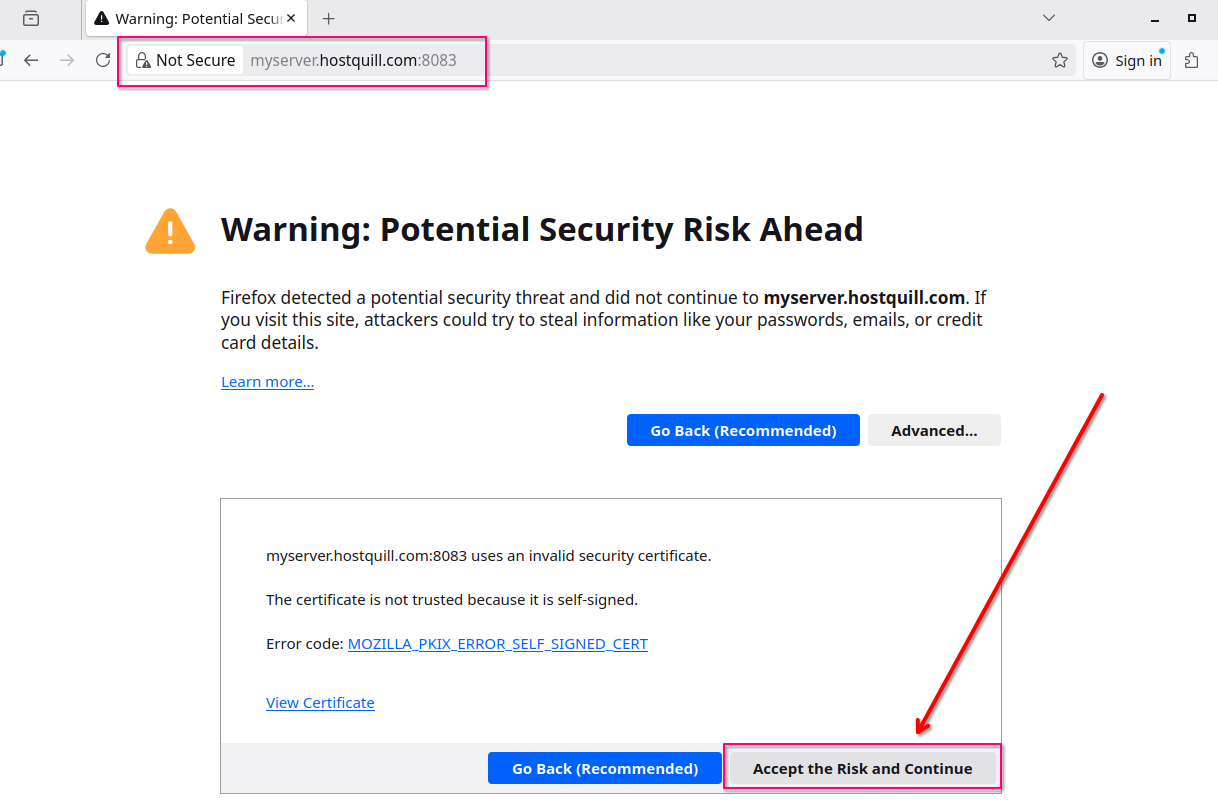Open the Extensions puzzle icon

(x=1191, y=60)
